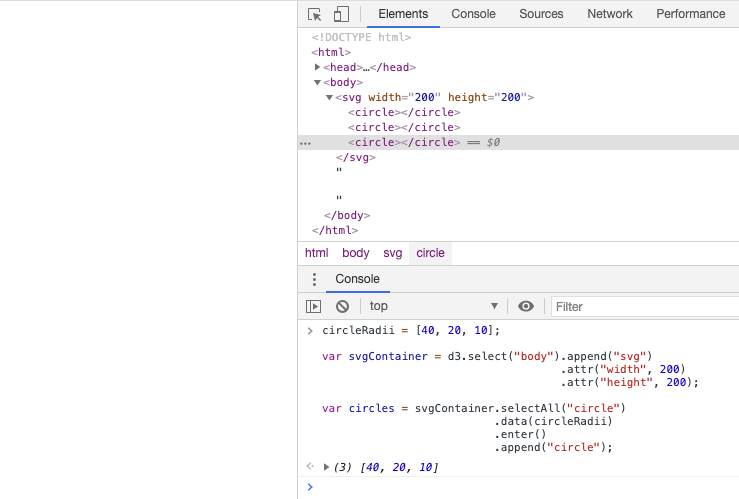This screenshot has height=499, width=739.
Task: Click the .data(circleRadii) code line
Action: [x=553, y=421]
